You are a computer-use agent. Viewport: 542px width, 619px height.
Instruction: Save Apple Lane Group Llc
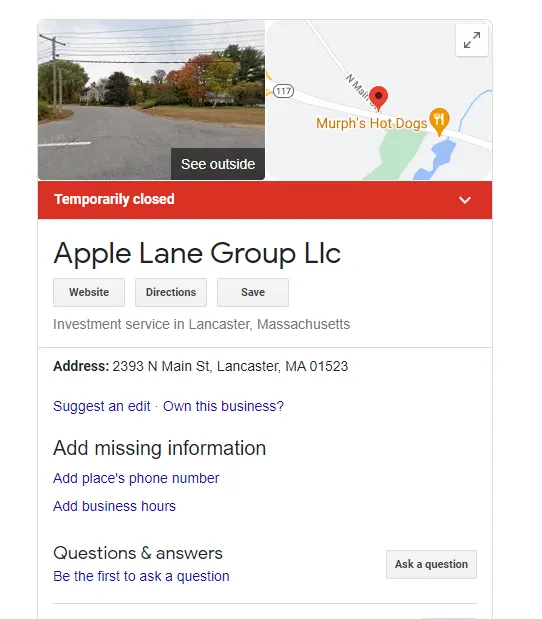[253, 292]
